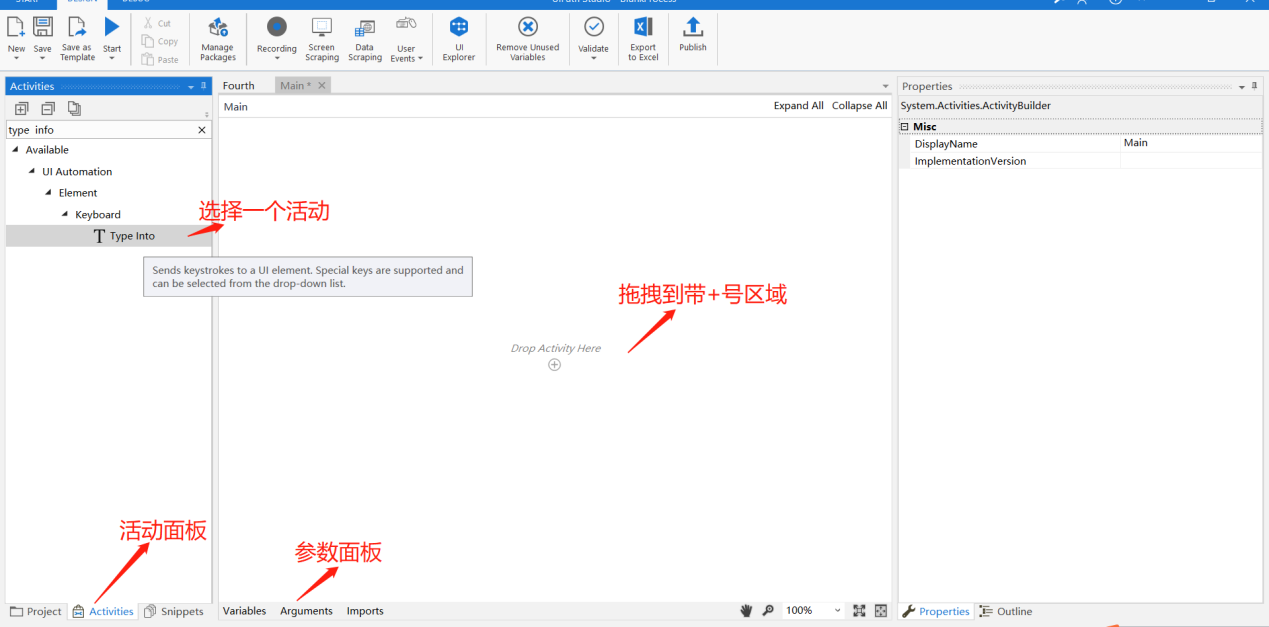The width and height of the screenshot is (1269, 627).
Task: Switch to the Outline tab
Action: coord(1006,611)
